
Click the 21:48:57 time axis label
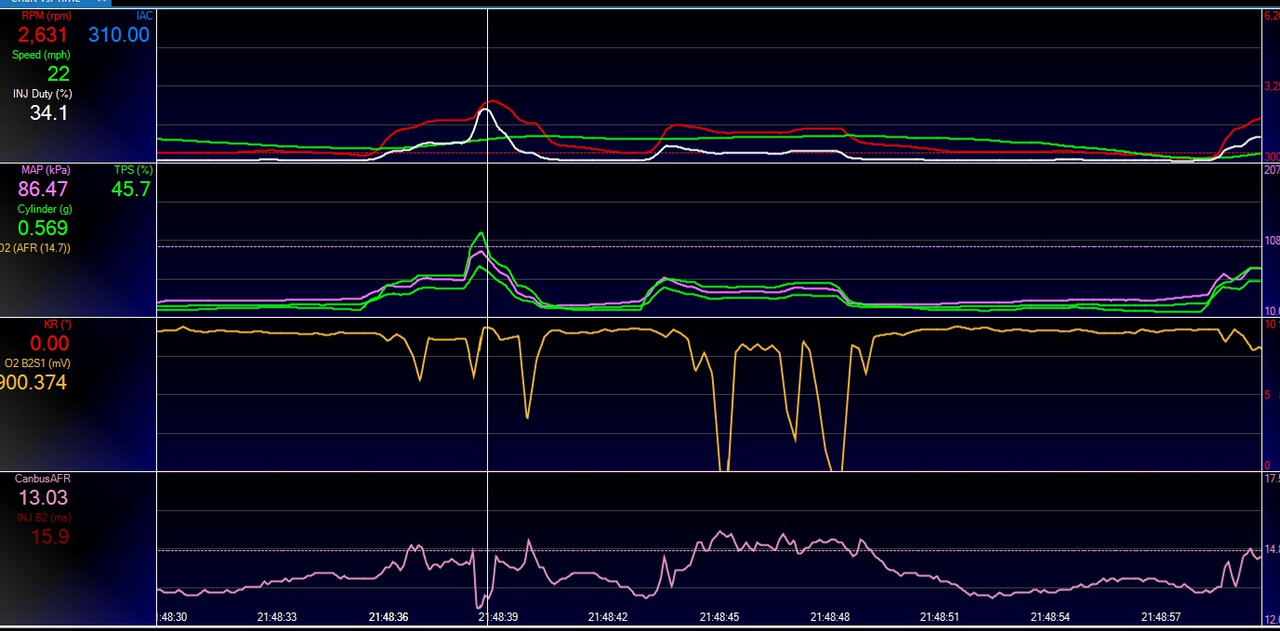pyautogui.click(x=1160, y=617)
